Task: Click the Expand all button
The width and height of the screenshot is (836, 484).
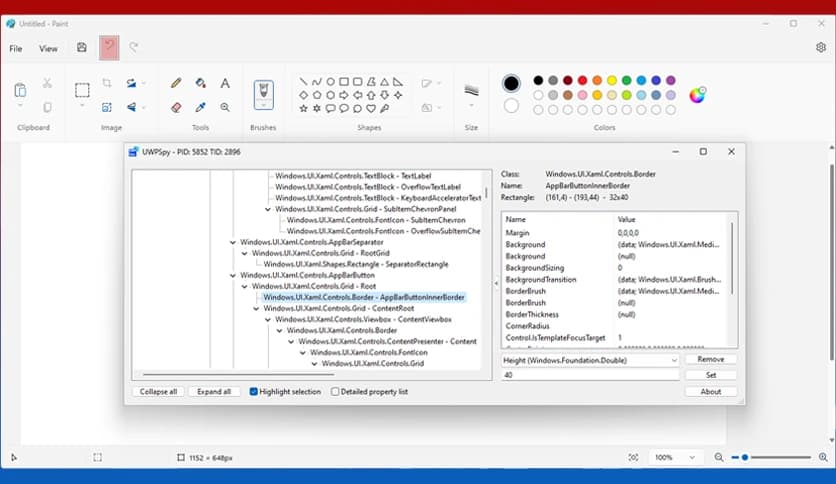Action: [x=214, y=392]
